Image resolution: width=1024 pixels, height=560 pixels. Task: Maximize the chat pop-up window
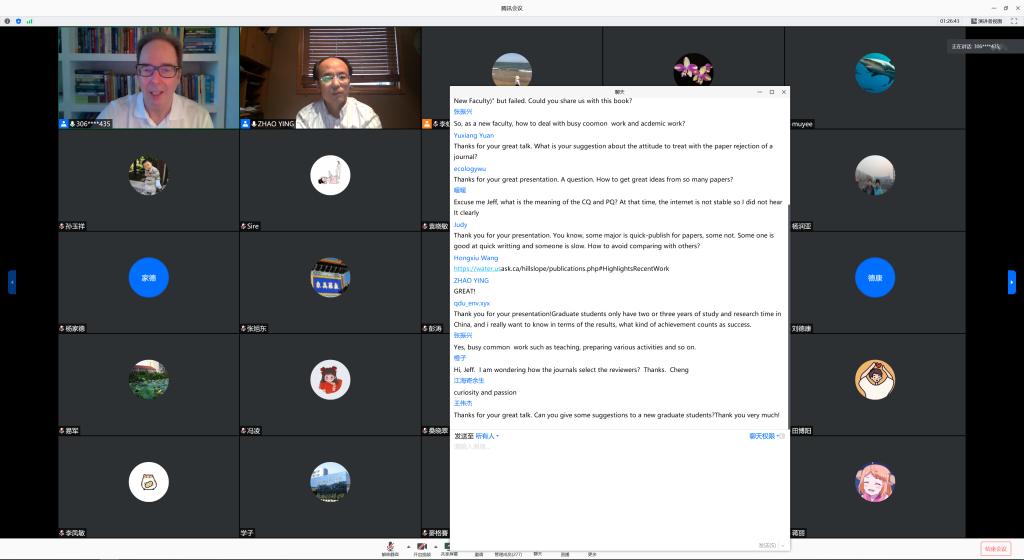[x=772, y=92]
